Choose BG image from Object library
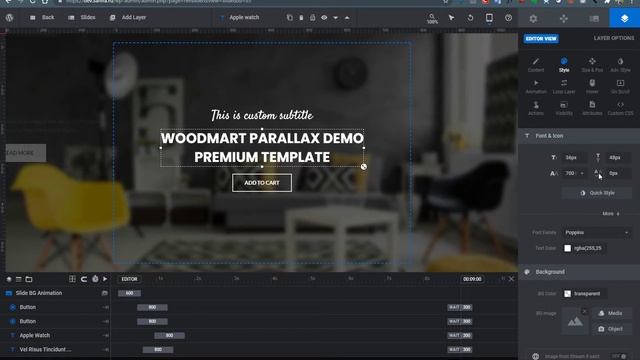Viewport: 640px width, 360px height. [x=611, y=329]
